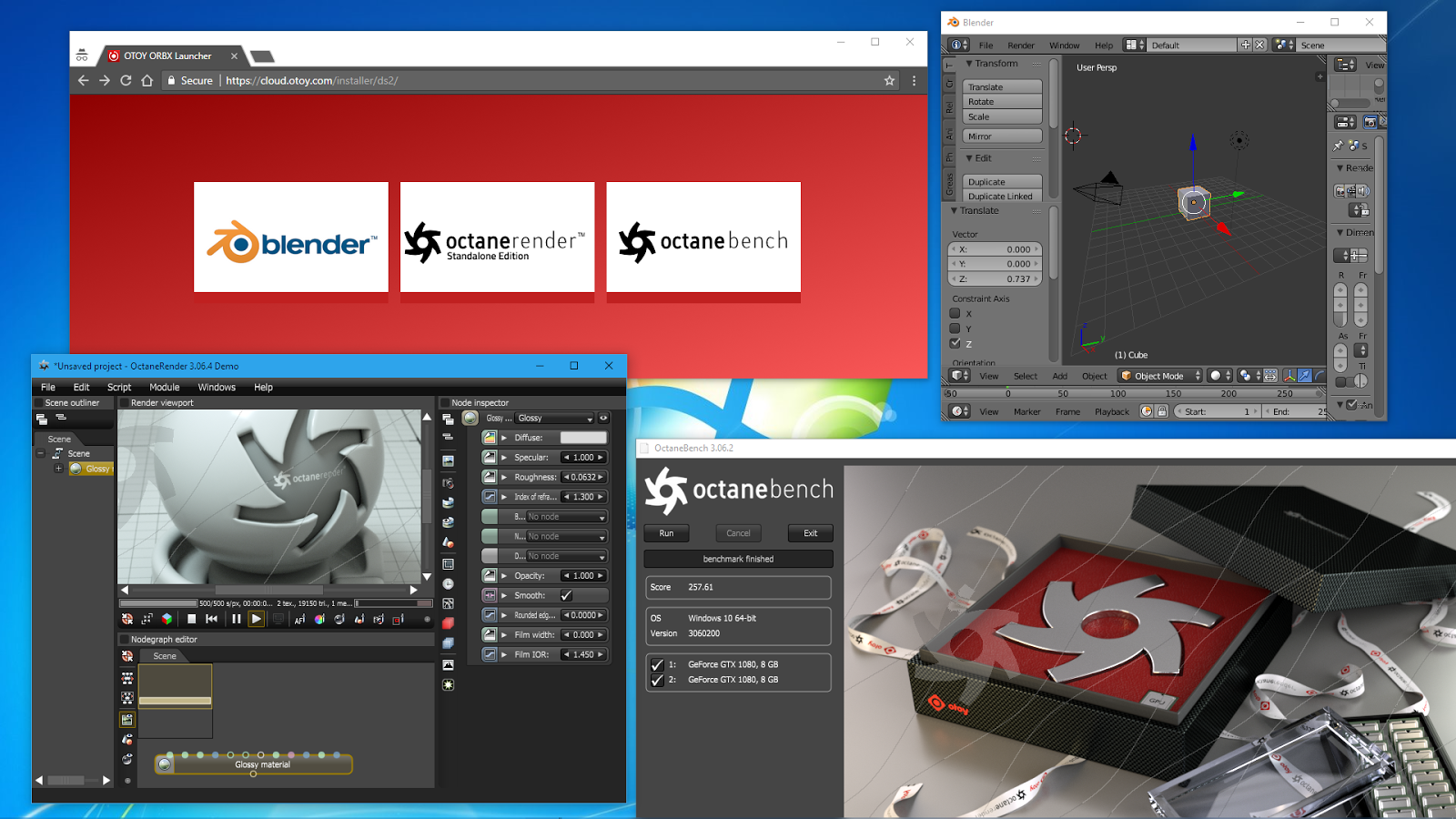Select the Scene tab in Nodegraph editor
The height and width of the screenshot is (819, 1456).
[x=165, y=656]
